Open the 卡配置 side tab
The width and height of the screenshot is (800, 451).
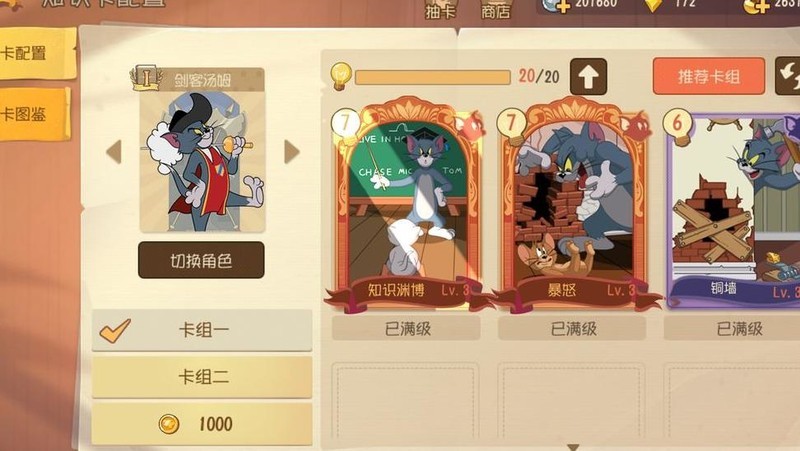[x=37, y=53]
